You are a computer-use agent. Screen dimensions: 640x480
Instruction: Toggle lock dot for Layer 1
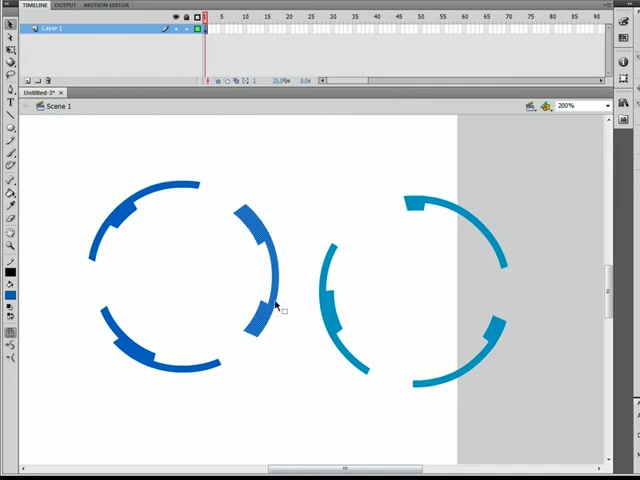tap(187, 29)
